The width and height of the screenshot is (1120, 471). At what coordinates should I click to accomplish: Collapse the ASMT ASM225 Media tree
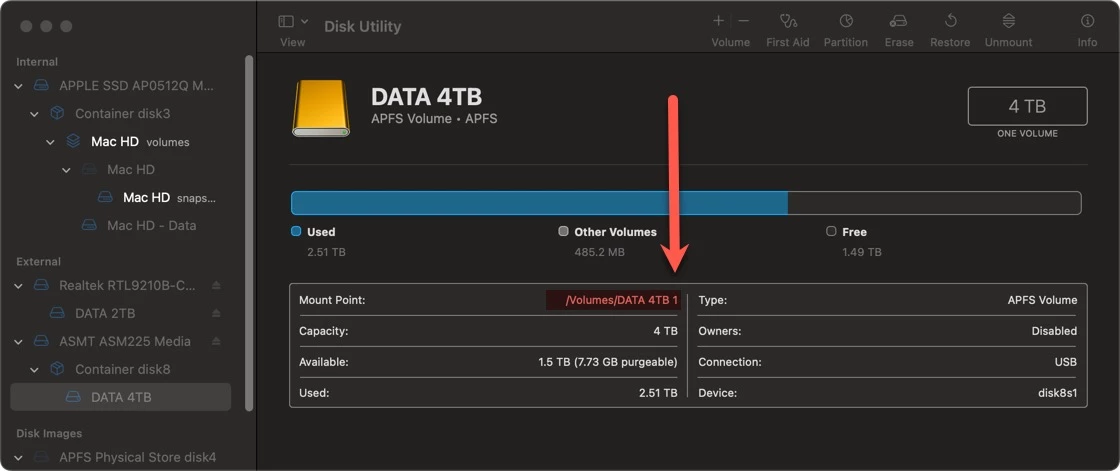coord(18,342)
